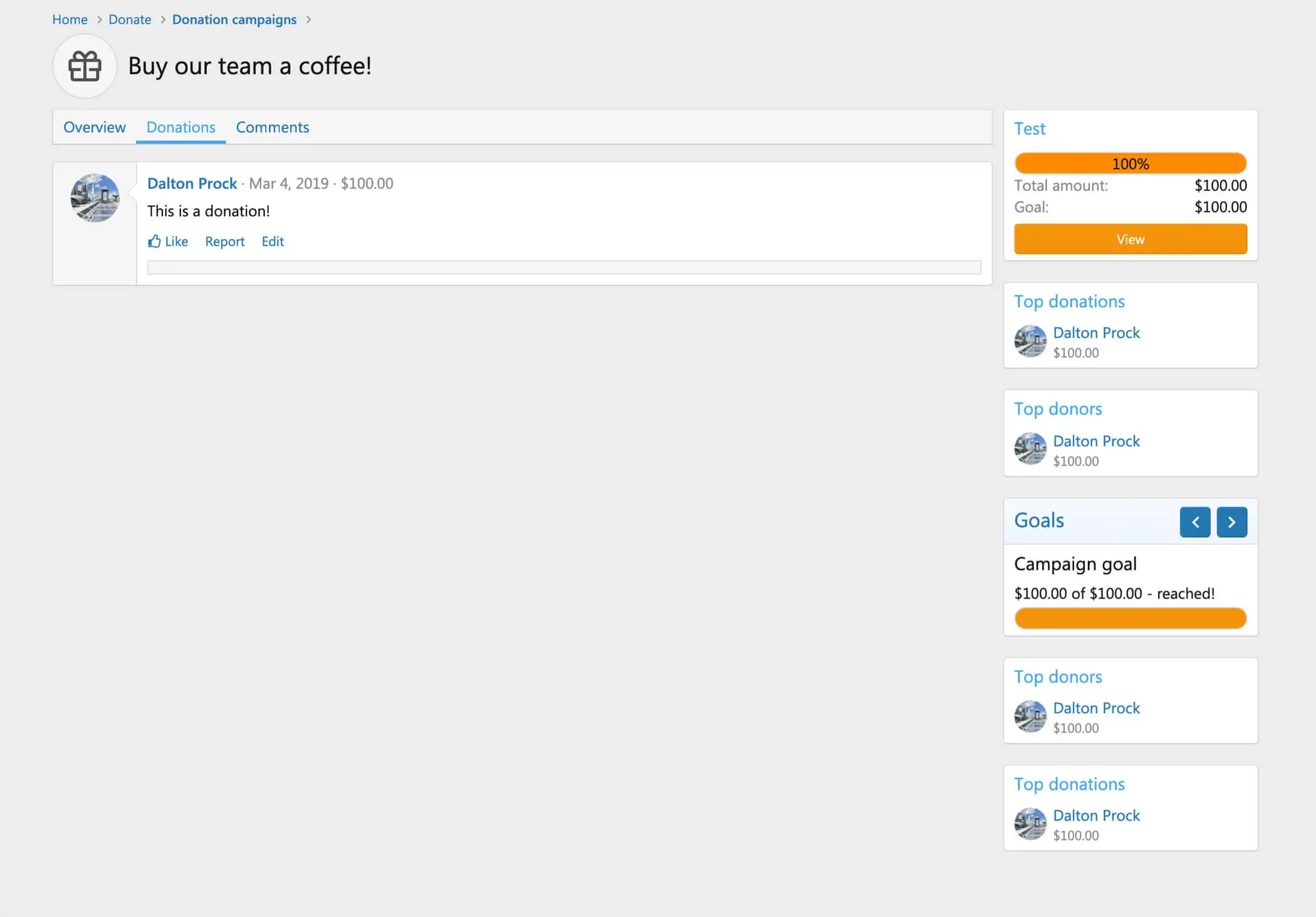This screenshot has height=917, width=1316.
Task: Click avatar in bottom Top donations widget
Action: pyautogui.click(x=1030, y=824)
